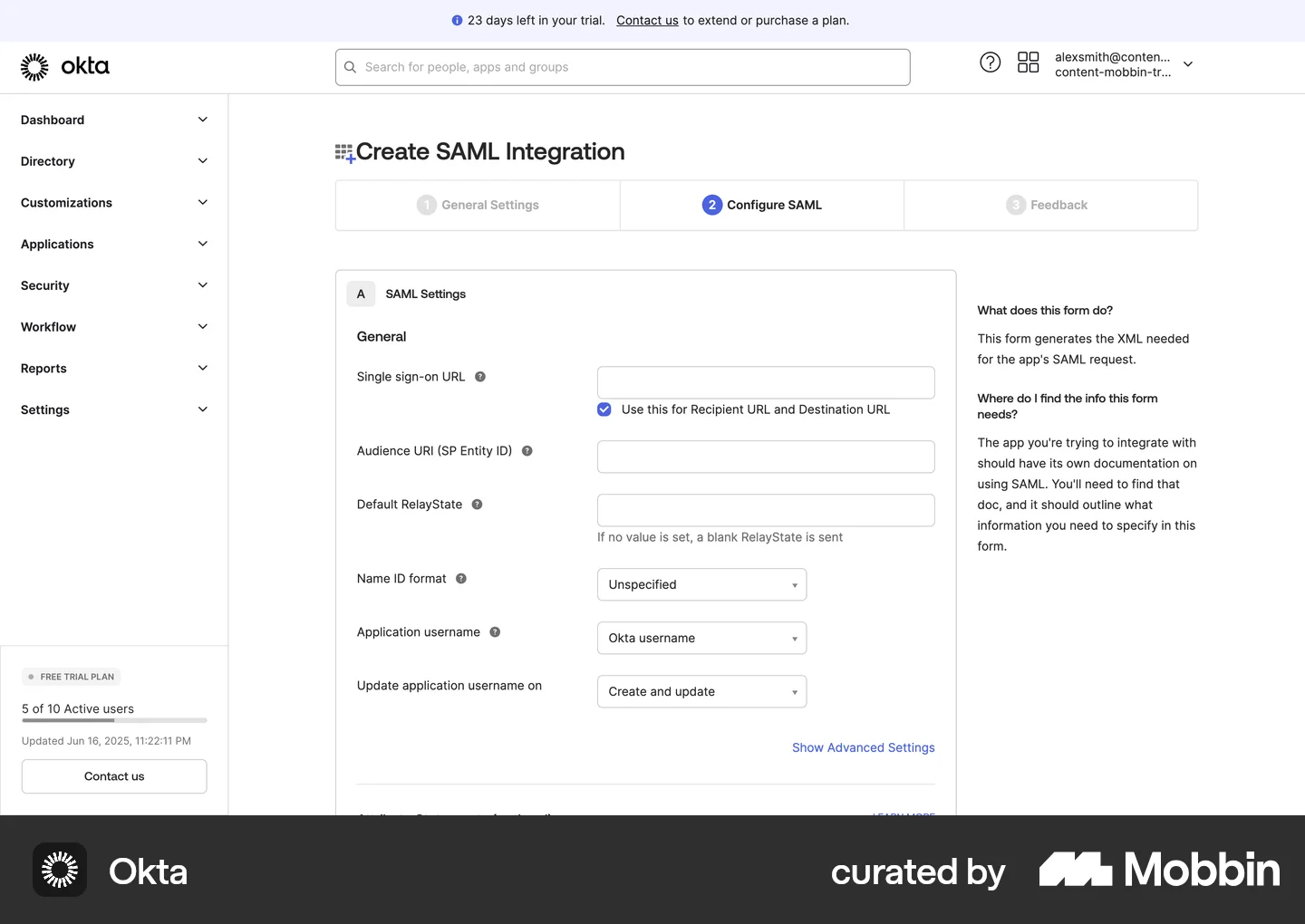Open Update application username on dropdown
The width and height of the screenshot is (1305, 924).
coord(701,691)
